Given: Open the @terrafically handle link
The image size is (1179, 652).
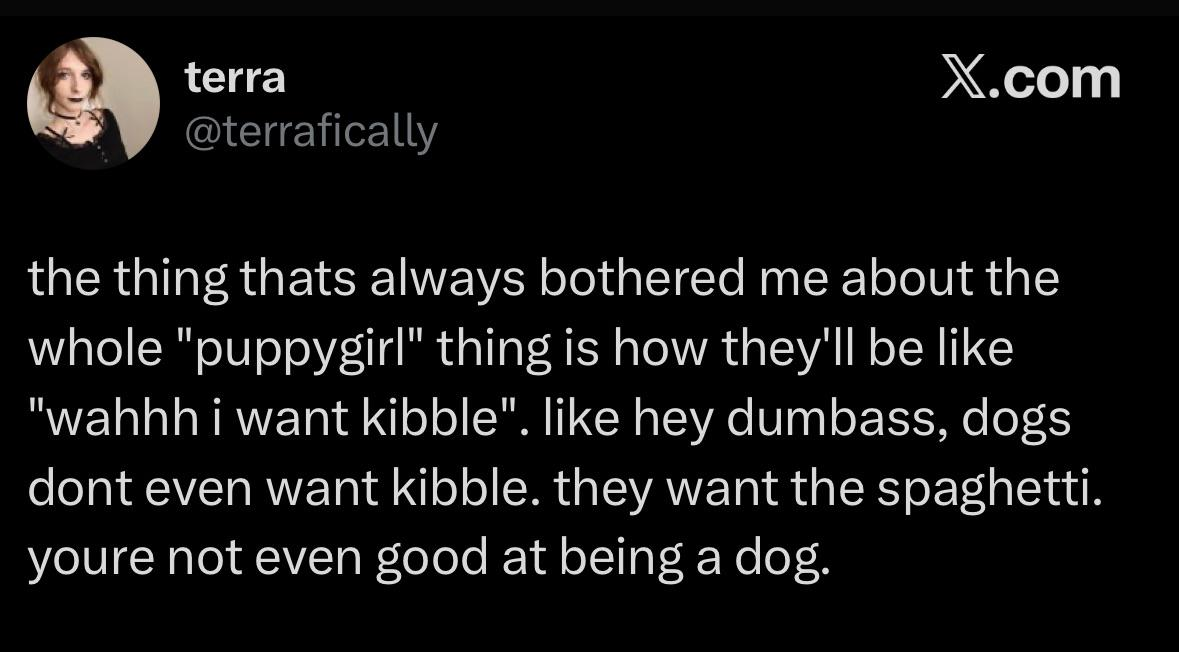Looking at the screenshot, I should [311, 130].
